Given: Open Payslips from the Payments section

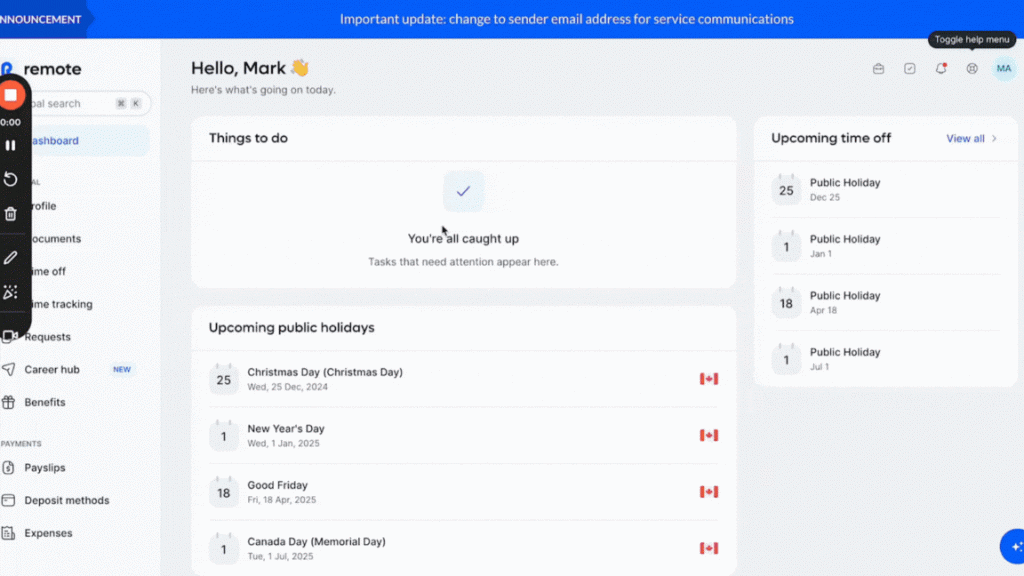Looking at the screenshot, I should click(x=45, y=468).
